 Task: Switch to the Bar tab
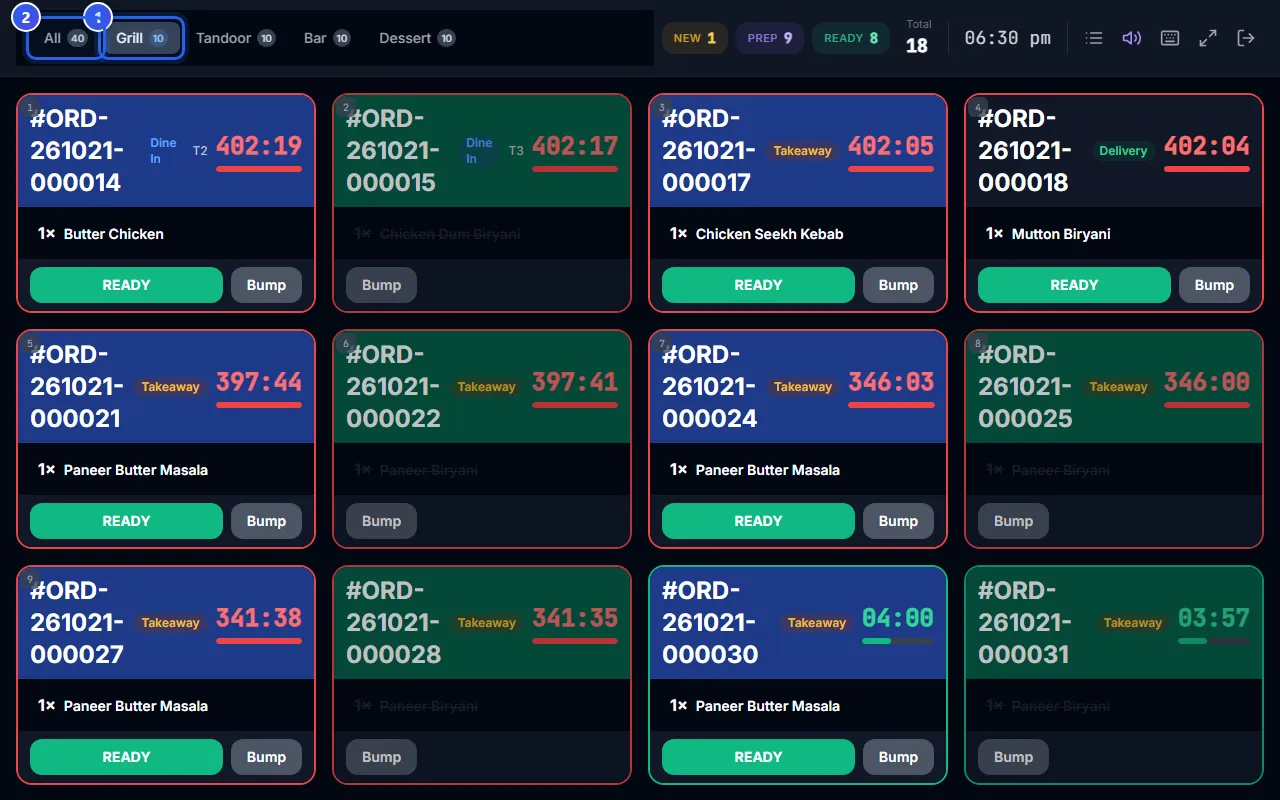pos(327,38)
